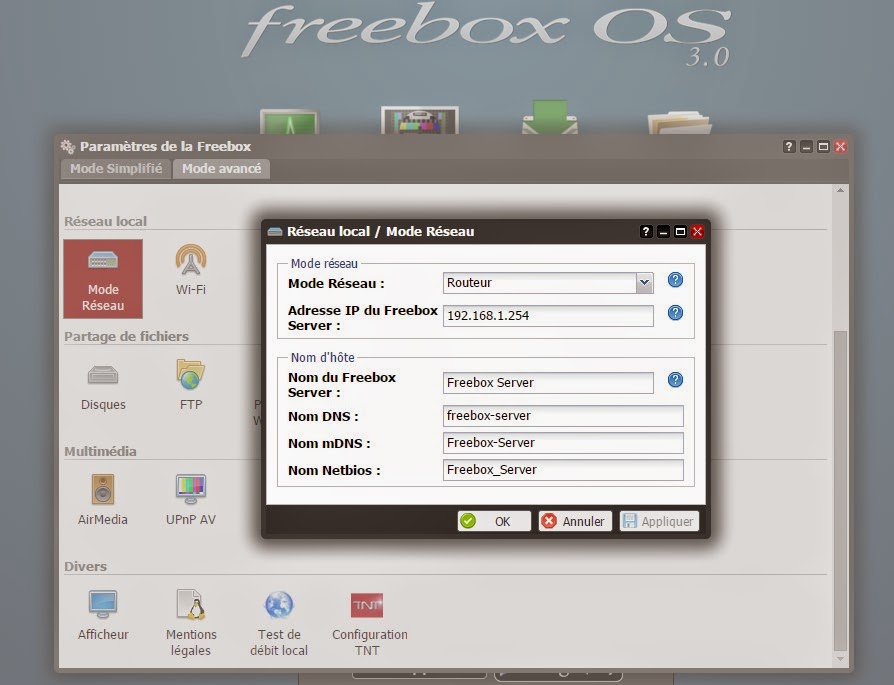Image resolution: width=894 pixels, height=685 pixels.
Task: Open the green download arrow desktop icon
Action: (550, 117)
